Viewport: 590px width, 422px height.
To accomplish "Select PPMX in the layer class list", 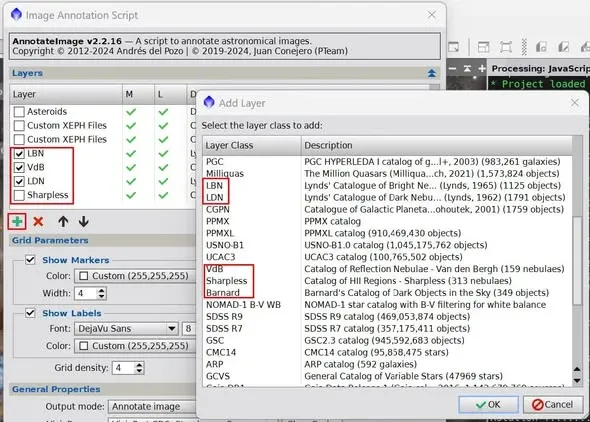I will [x=217, y=222].
